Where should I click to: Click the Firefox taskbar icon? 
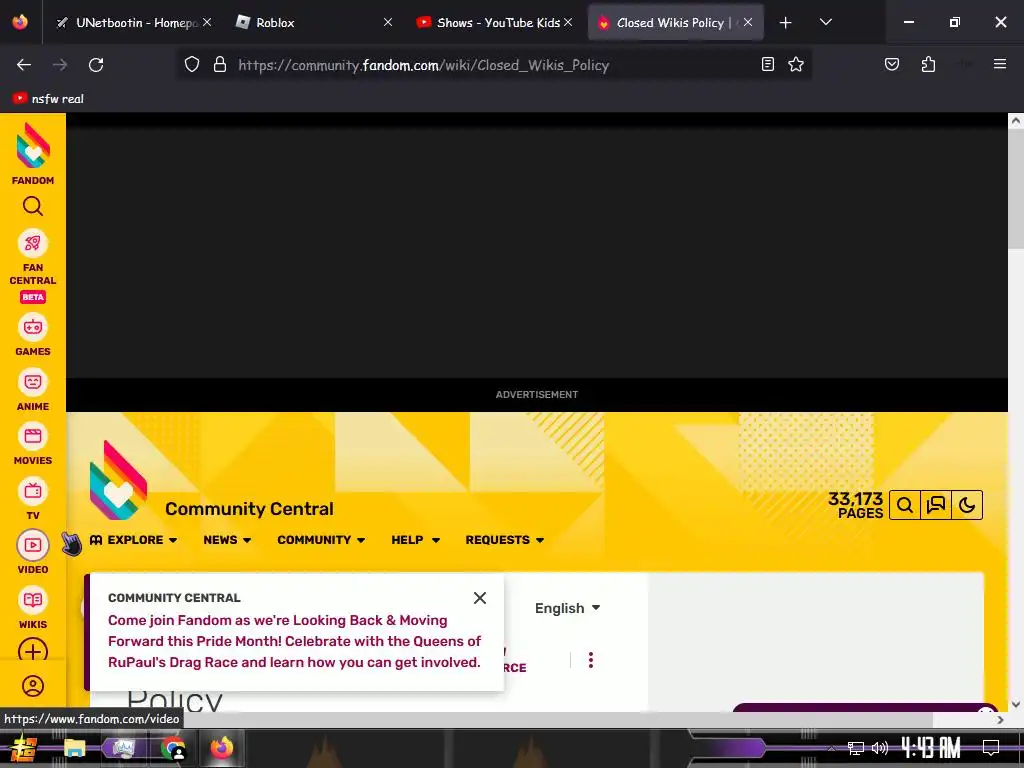coord(222,748)
